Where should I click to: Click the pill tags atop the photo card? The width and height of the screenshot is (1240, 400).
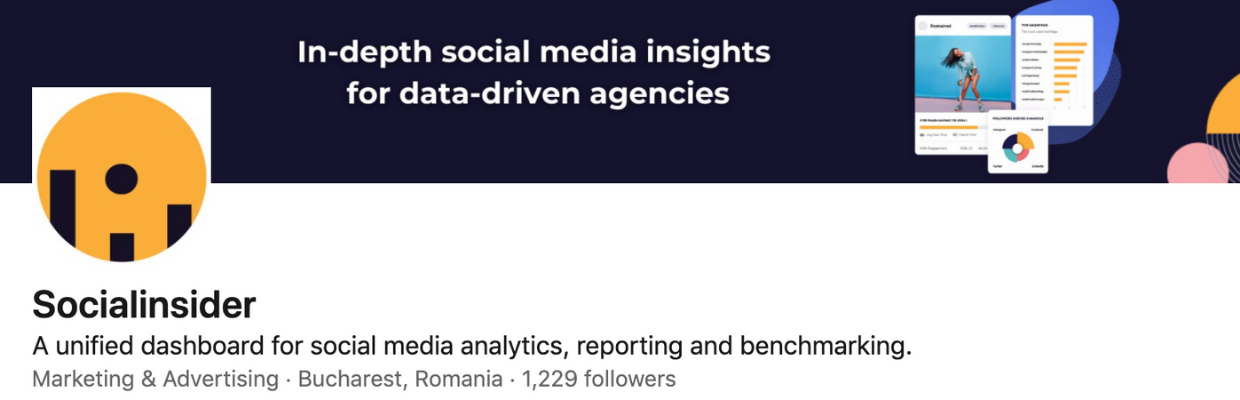[x=986, y=26]
